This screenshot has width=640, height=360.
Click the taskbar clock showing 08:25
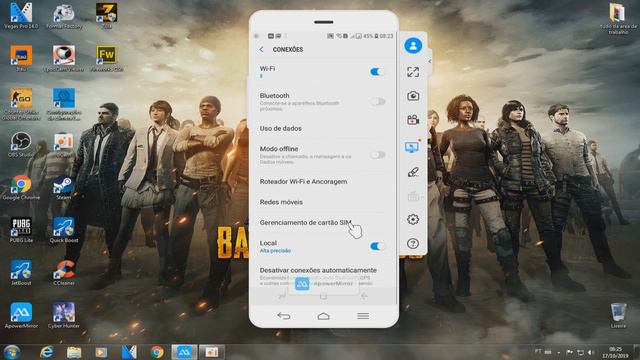pyautogui.click(x=616, y=352)
